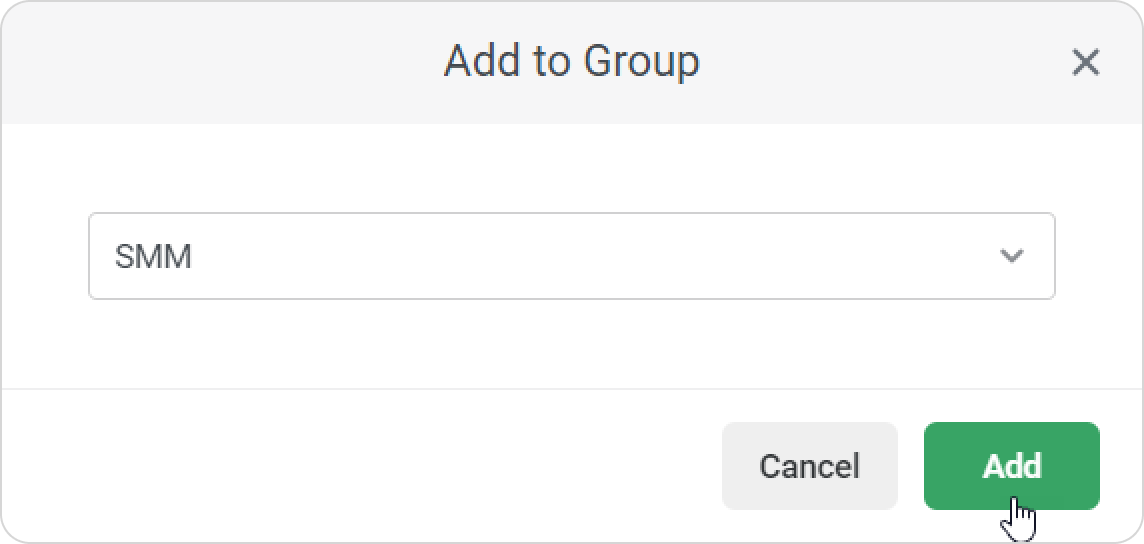Image resolution: width=1144 pixels, height=544 pixels.
Task: Select the group picker field
Action: tap(571, 256)
